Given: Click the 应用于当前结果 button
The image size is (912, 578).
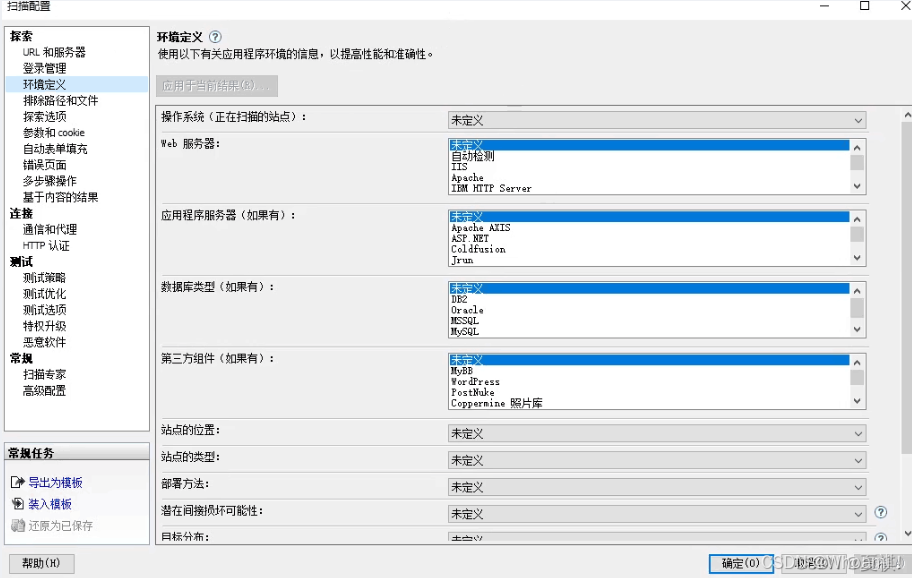Looking at the screenshot, I should coord(216,86).
